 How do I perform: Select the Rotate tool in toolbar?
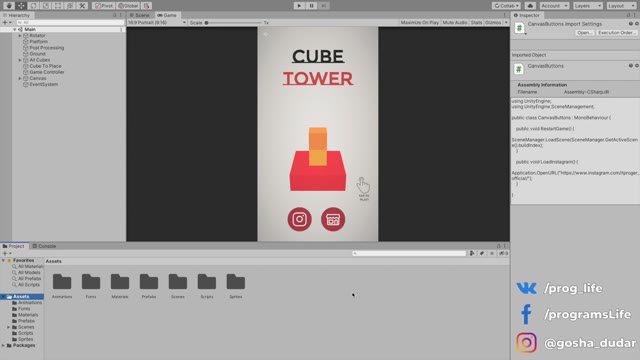[33, 6]
